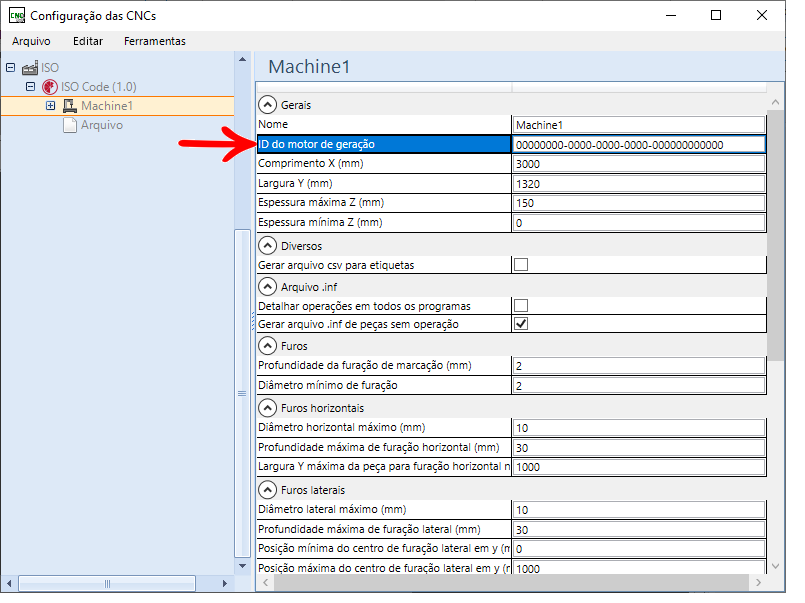This screenshot has height=603, width=805.
Task: Collapse the ISO tree node
Action: (x=10, y=67)
